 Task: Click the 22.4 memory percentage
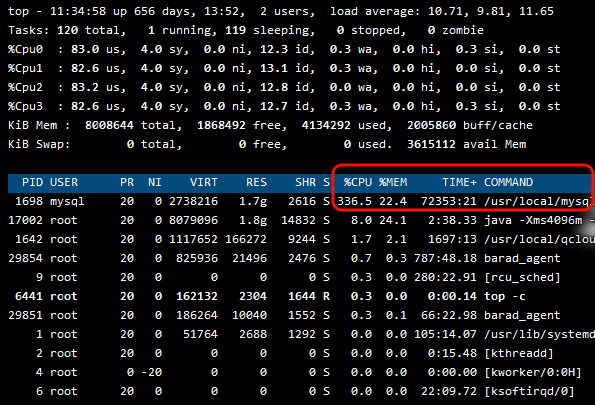[x=393, y=201]
